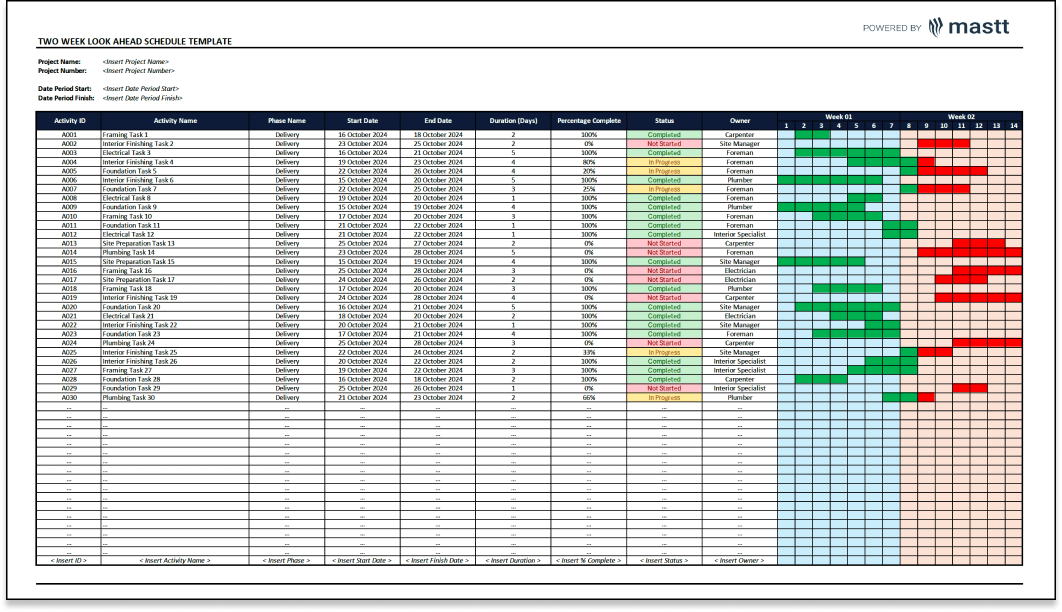Click the Insert Activity Name footer cell
1062x612 pixels.
175,561
